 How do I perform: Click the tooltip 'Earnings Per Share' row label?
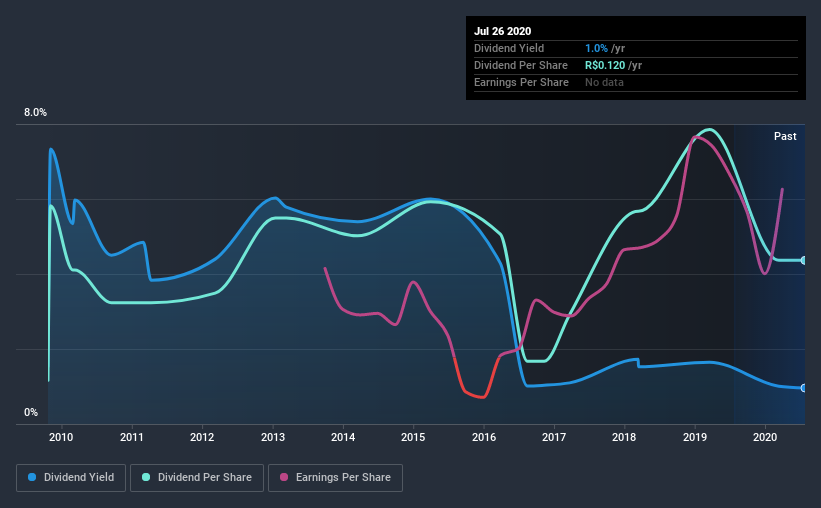(x=522, y=82)
